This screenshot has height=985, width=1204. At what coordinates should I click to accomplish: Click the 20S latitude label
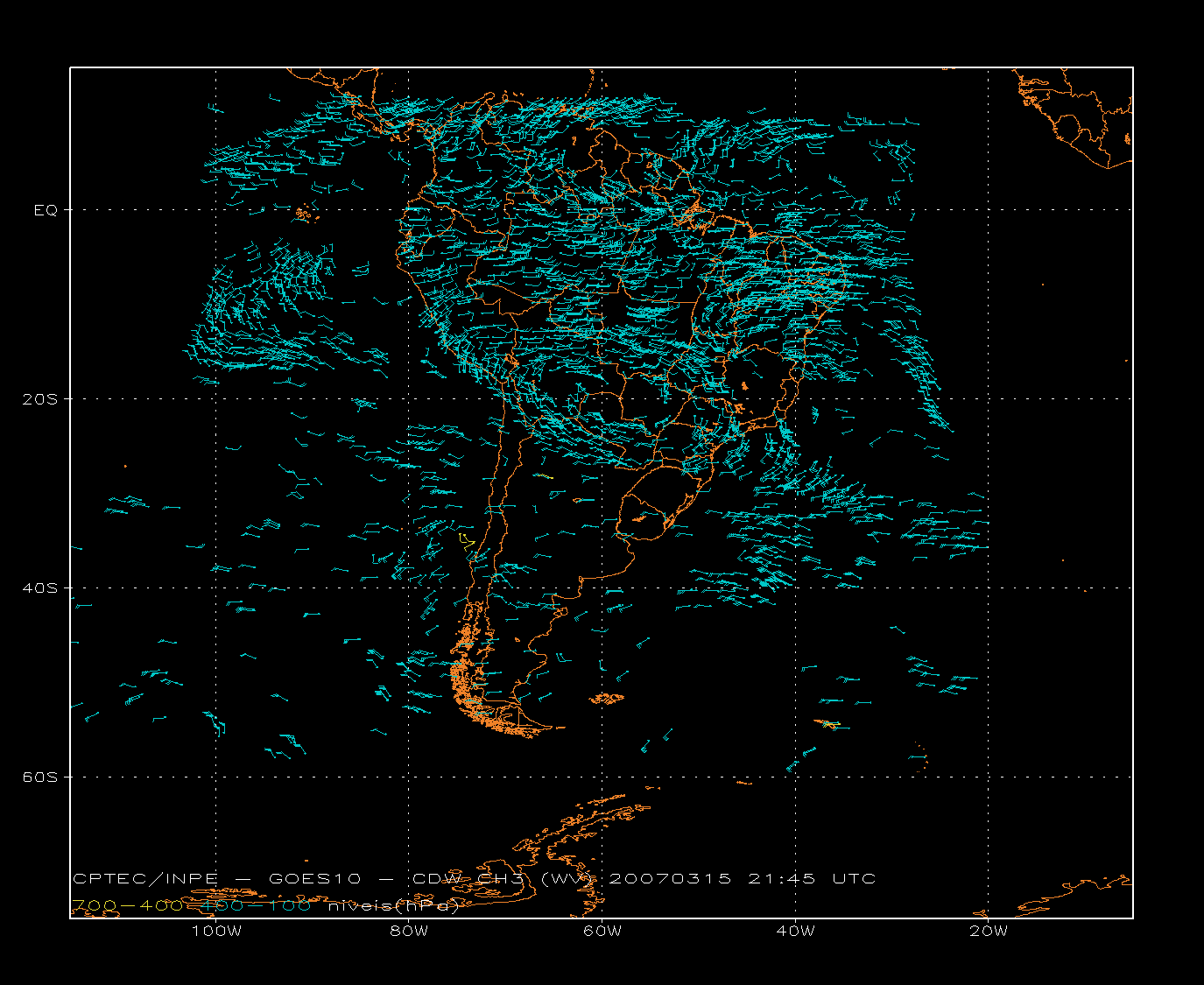[x=39, y=399]
